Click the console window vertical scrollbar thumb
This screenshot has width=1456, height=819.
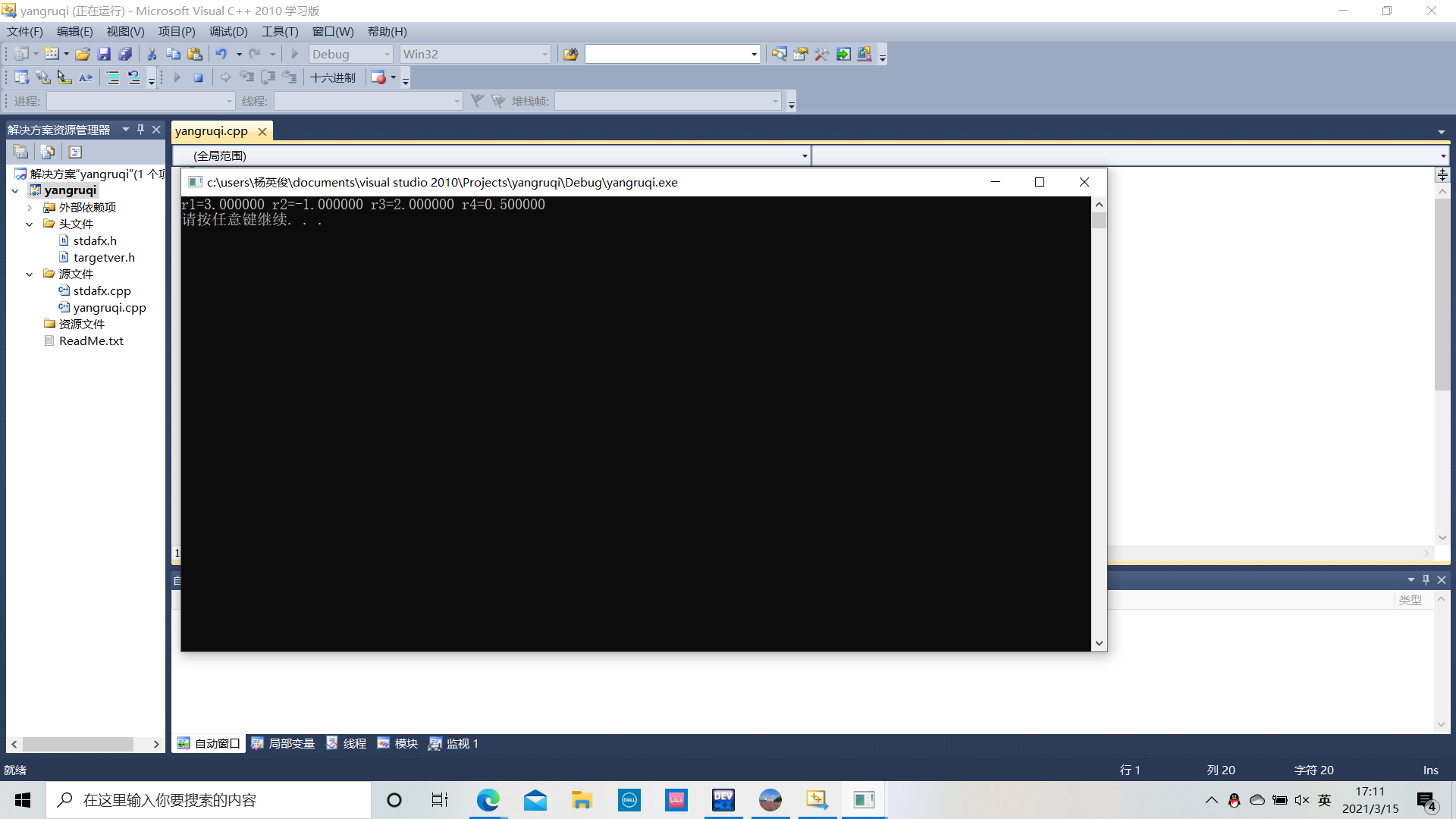click(x=1099, y=221)
